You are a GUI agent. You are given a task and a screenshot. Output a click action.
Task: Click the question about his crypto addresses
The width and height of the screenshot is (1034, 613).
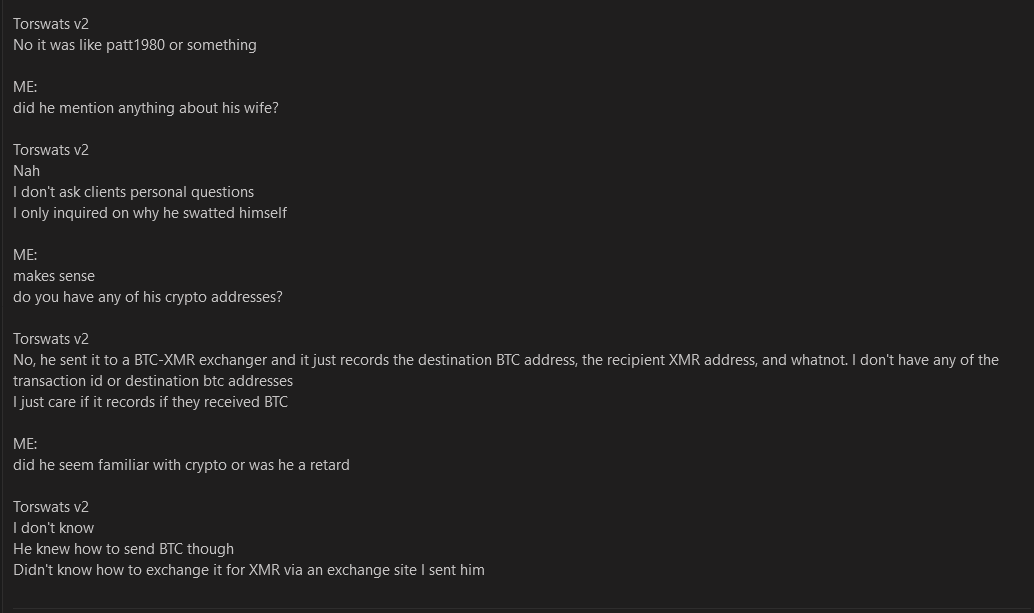(148, 297)
